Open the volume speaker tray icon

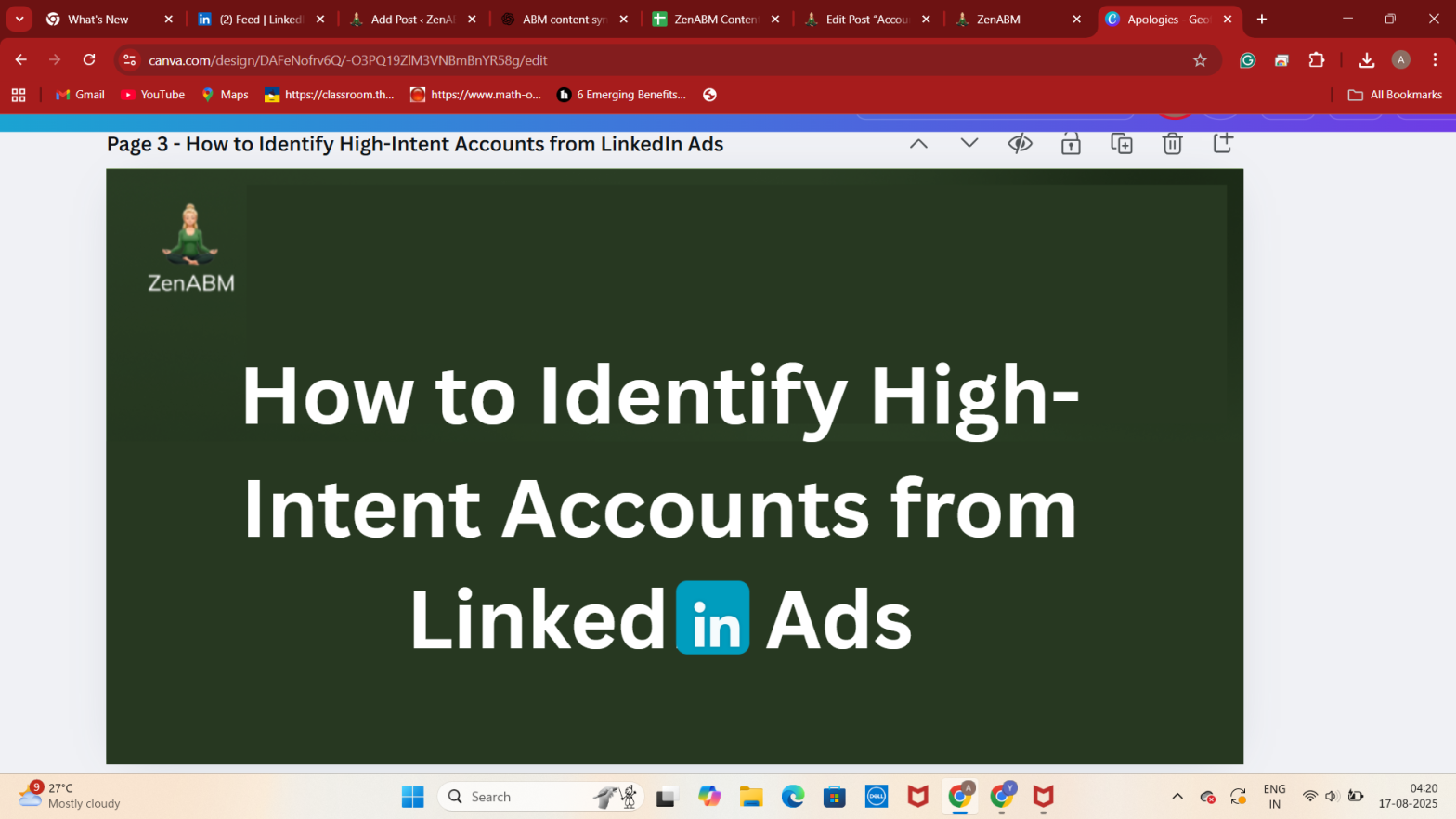pos(1332,797)
